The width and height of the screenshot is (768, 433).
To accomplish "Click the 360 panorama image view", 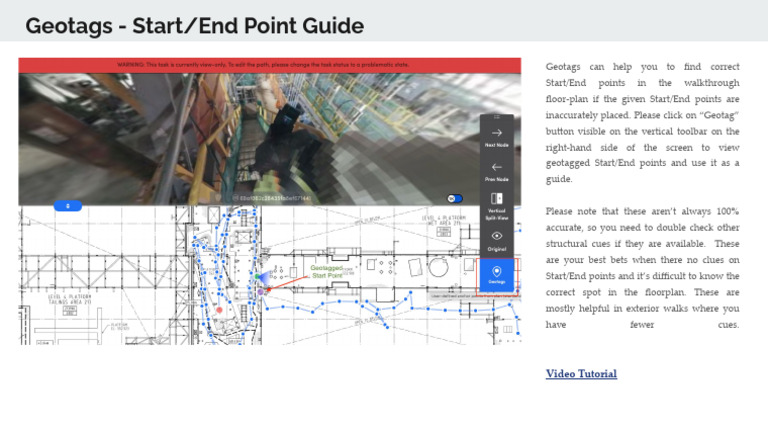I will [270, 139].
